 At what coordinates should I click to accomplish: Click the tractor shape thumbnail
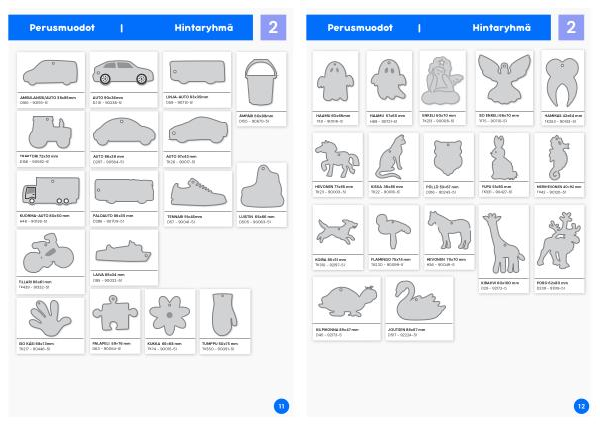pyautogui.click(x=51, y=133)
